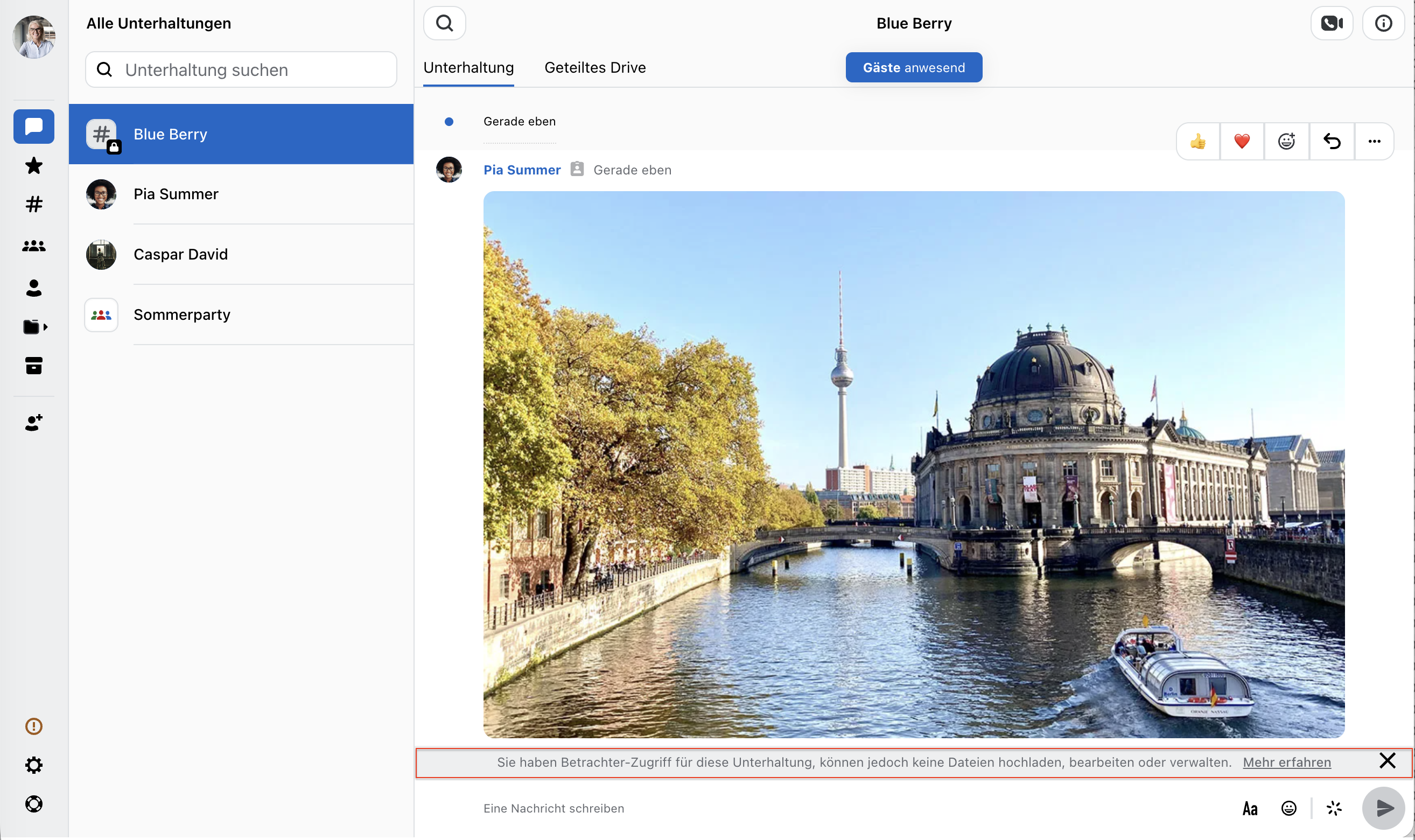
Task: Follow the Mehr erfahren link
Action: [x=1286, y=762]
